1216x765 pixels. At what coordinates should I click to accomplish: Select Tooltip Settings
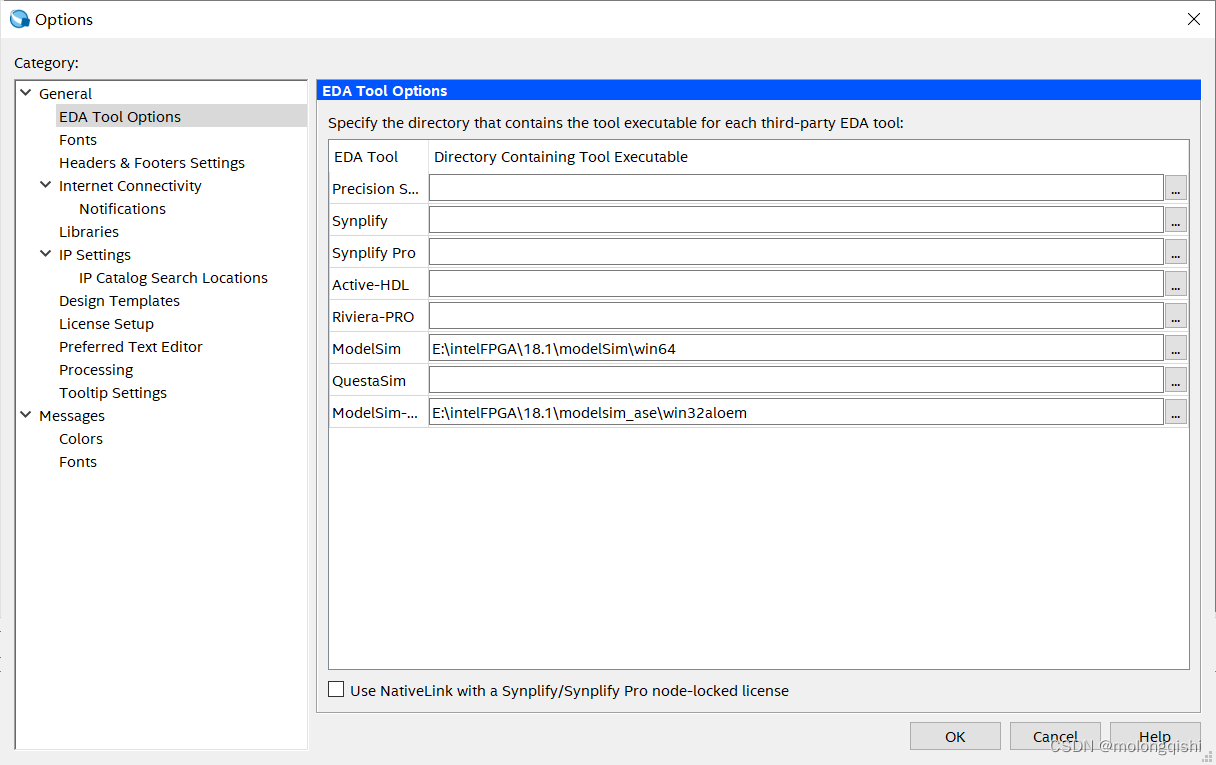coord(113,392)
